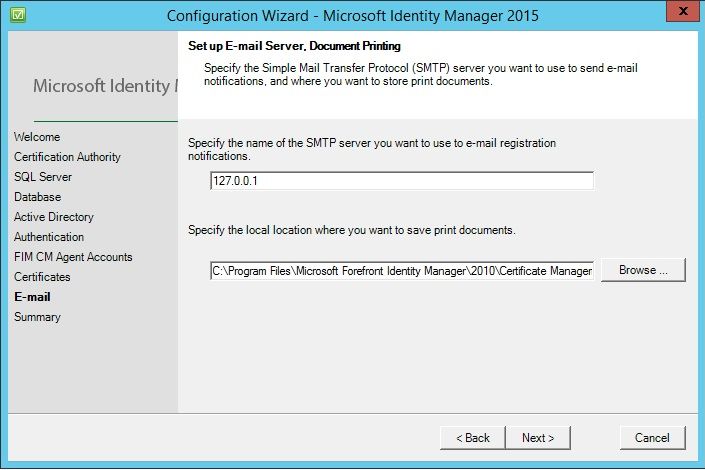Click the print documents location field
The image size is (705, 470).
402,271
